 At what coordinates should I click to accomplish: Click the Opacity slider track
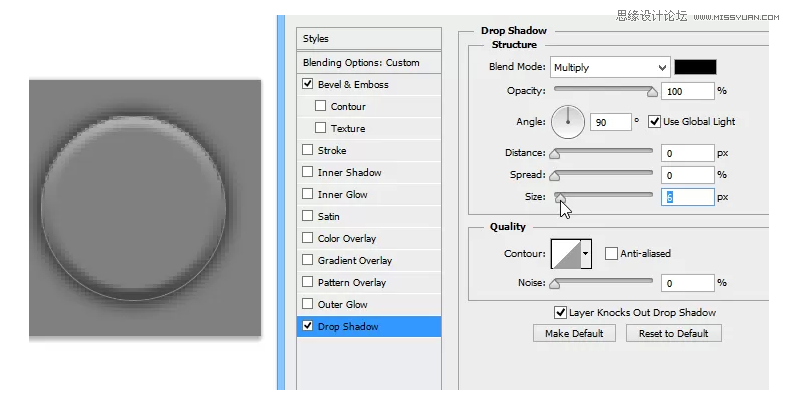[x=603, y=91]
